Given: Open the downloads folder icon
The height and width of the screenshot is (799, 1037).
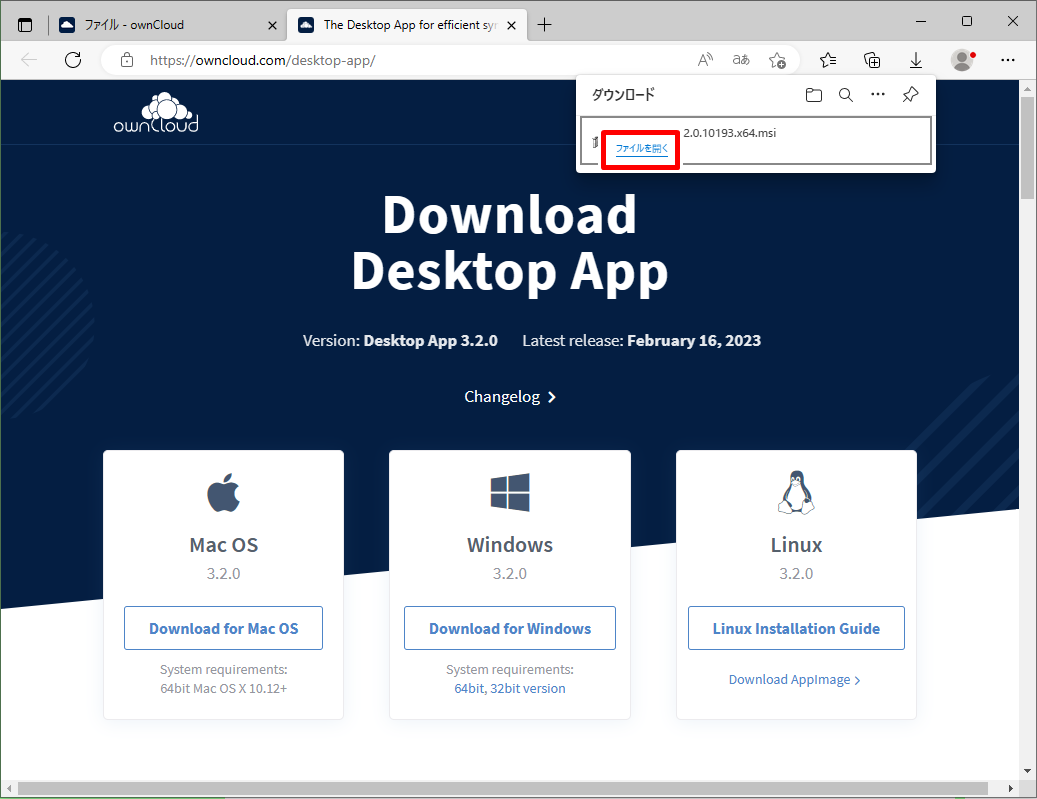Looking at the screenshot, I should coord(813,95).
